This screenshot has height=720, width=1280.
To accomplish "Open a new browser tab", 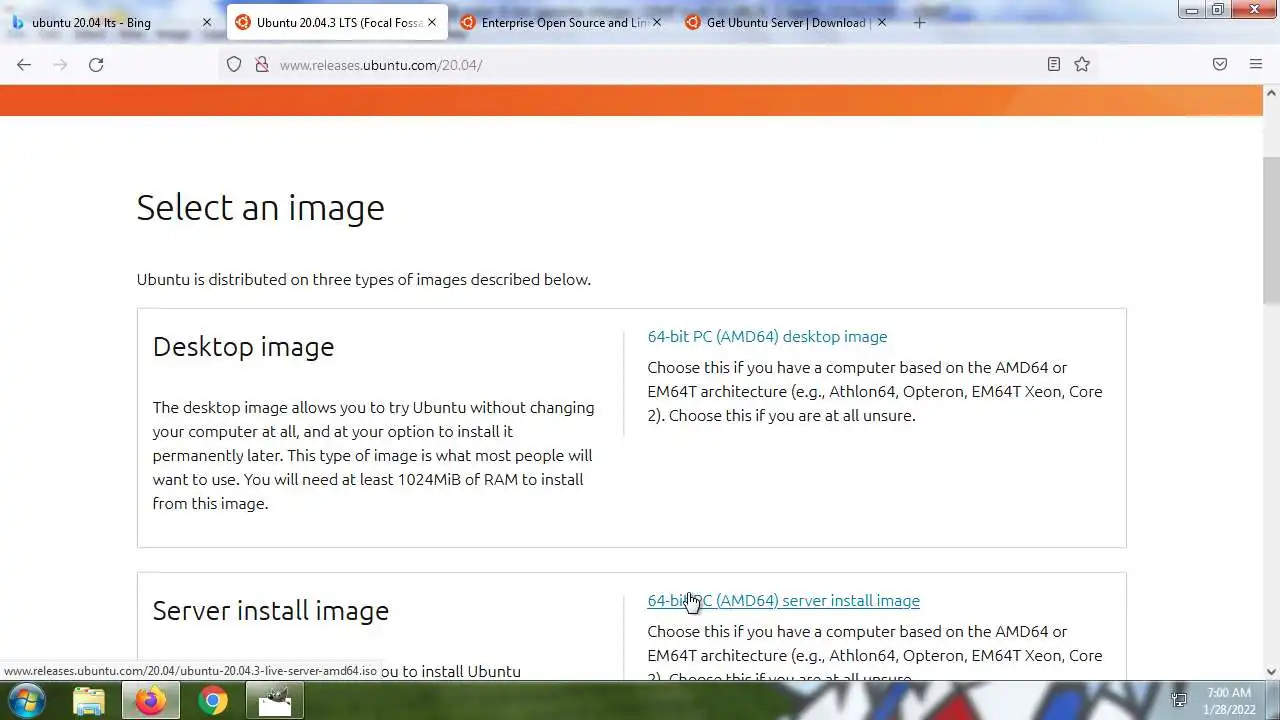I will 920,22.
